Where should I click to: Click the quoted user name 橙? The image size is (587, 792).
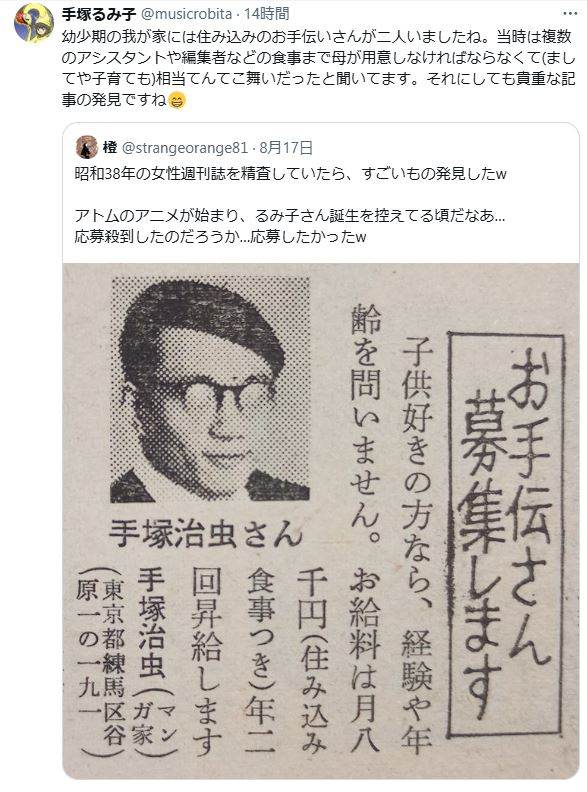click(110, 147)
